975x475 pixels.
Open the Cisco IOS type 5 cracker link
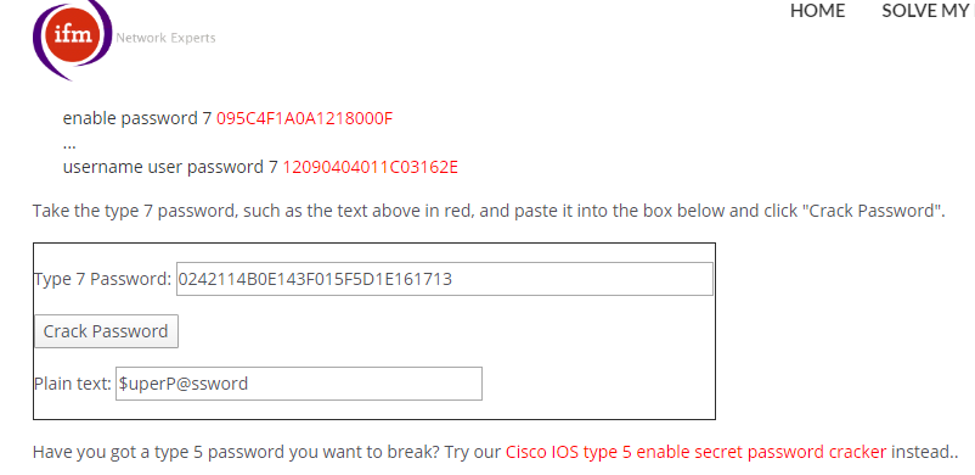click(x=695, y=452)
